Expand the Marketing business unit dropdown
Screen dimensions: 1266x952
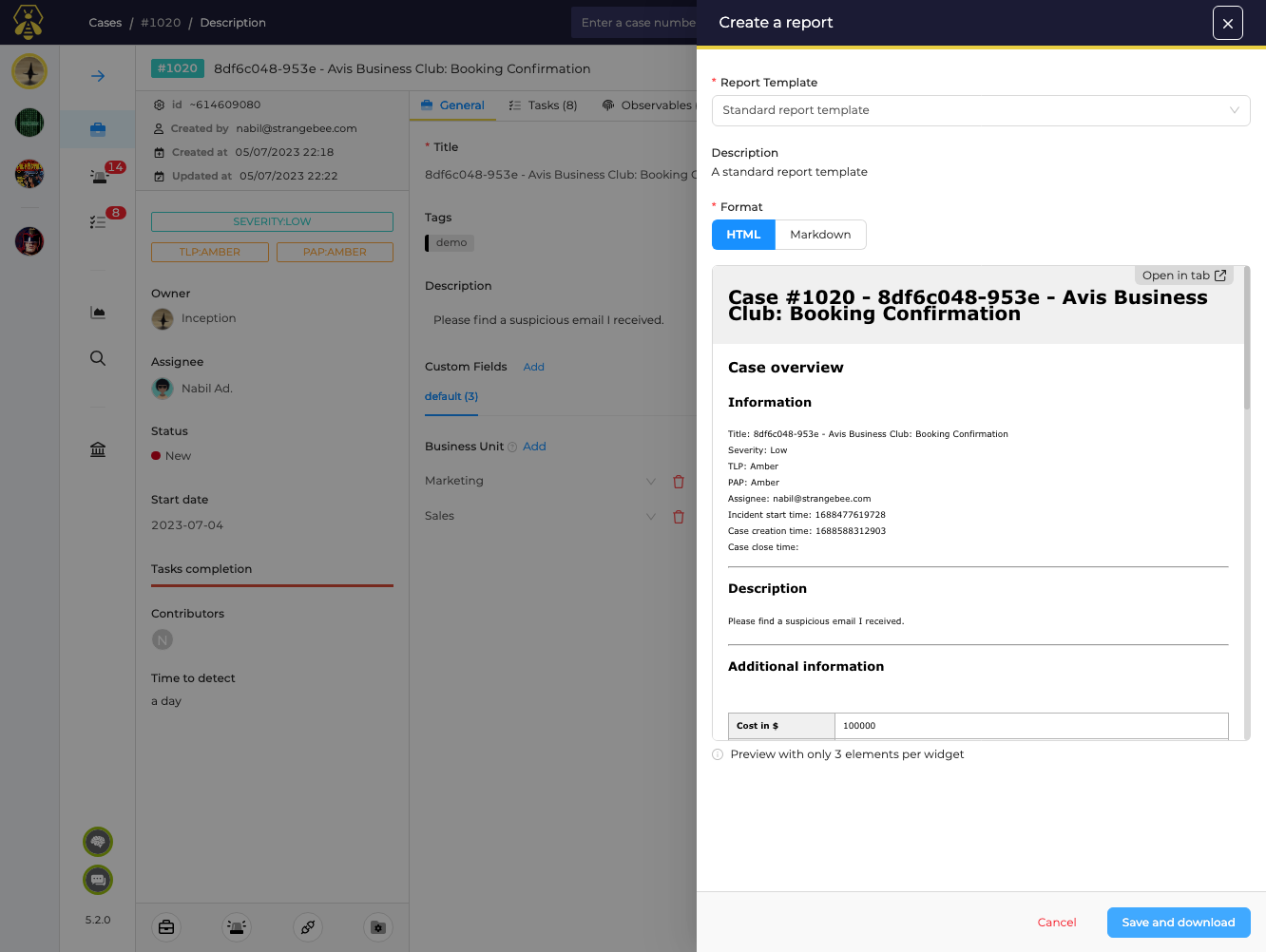pyautogui.click(x=651, y=482)
